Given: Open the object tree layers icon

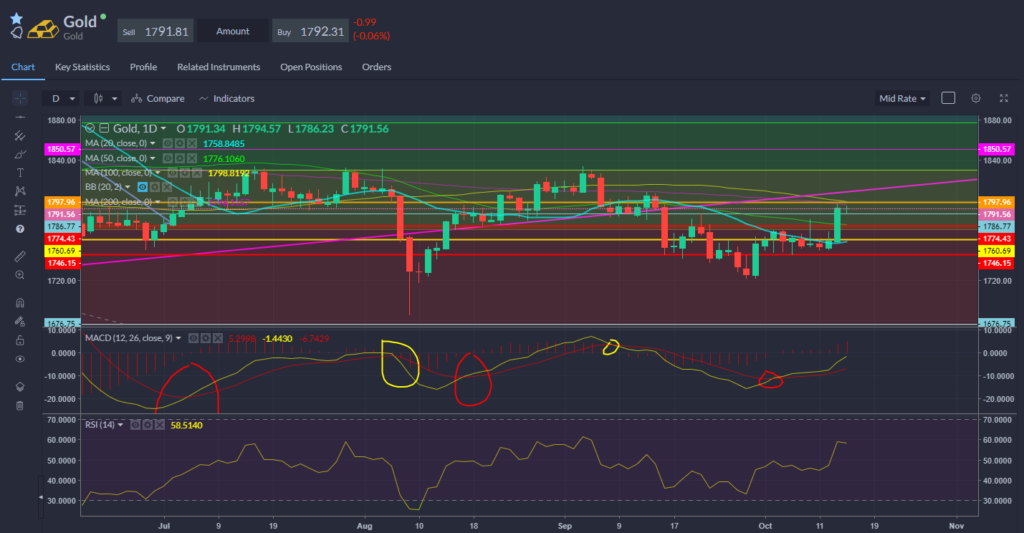Looking at the screenshot, I should pyautogui.click(x=20, y=387).
